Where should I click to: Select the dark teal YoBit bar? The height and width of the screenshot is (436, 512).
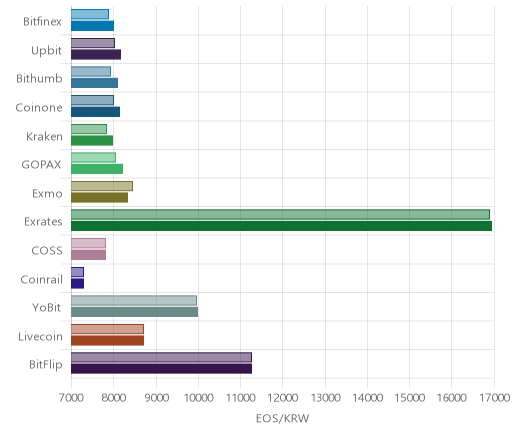[x=134, y=312]
